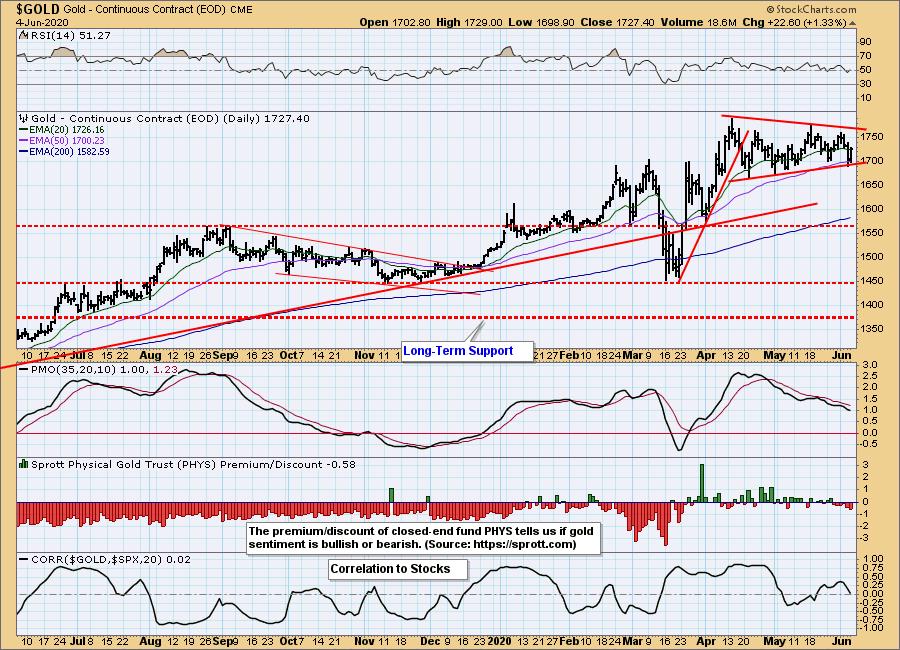Click the StockCharts.com copyright text
The image size is (900, 650).
click(x=811, y=9)
